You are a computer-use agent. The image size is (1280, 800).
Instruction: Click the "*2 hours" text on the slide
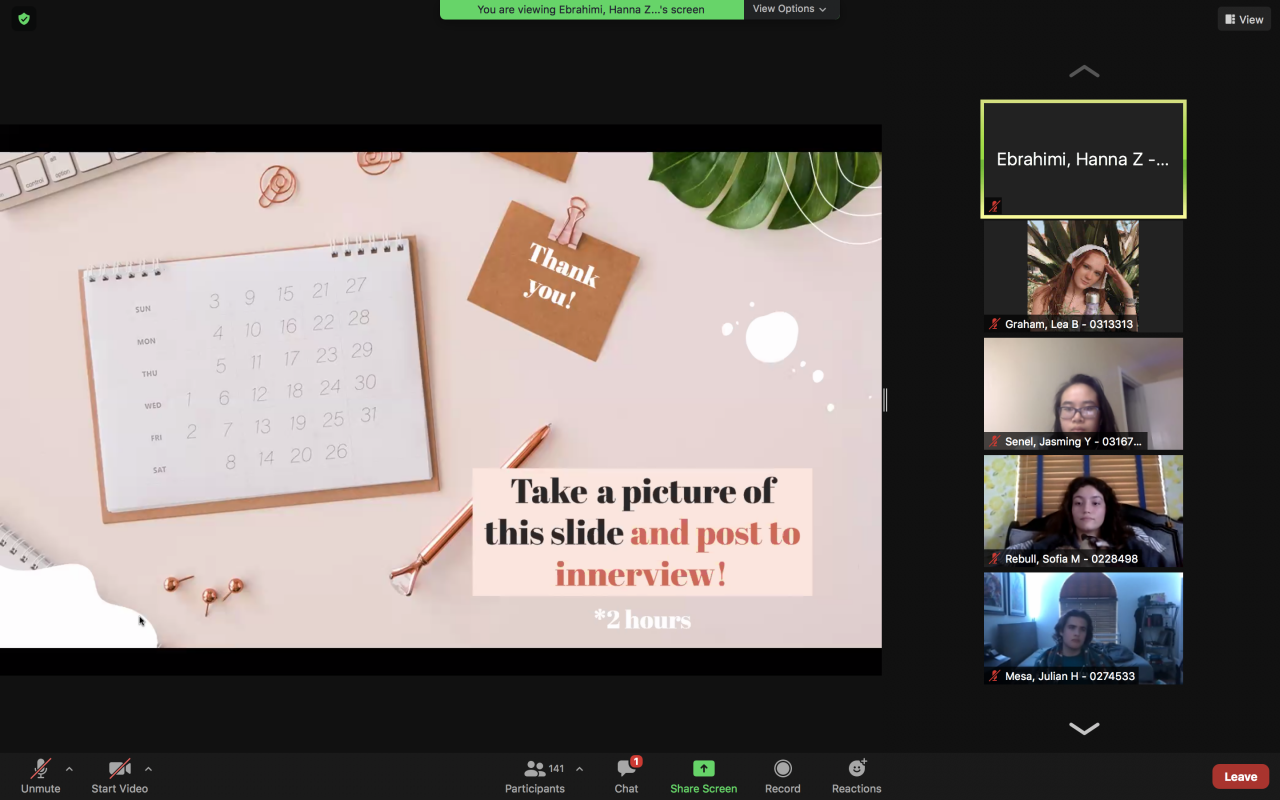point(642,620)
